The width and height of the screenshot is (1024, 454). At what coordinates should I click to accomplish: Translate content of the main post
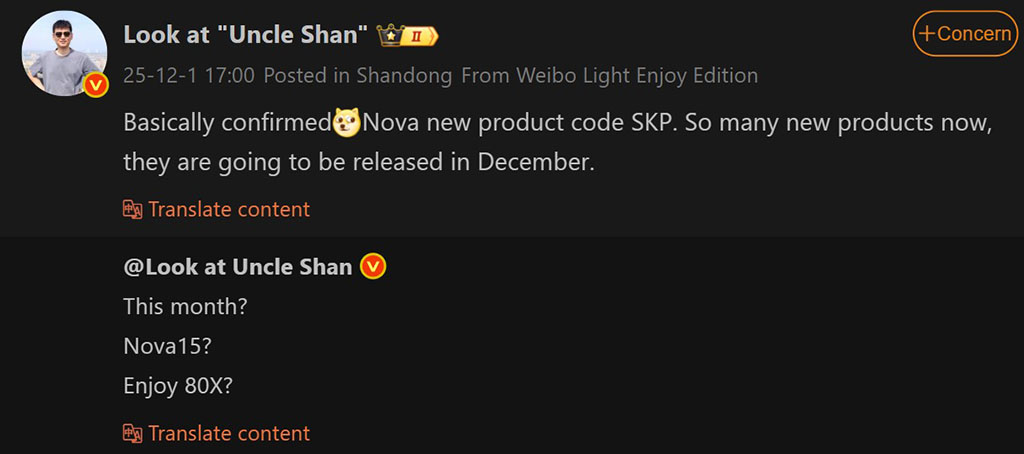pos(229,209)
